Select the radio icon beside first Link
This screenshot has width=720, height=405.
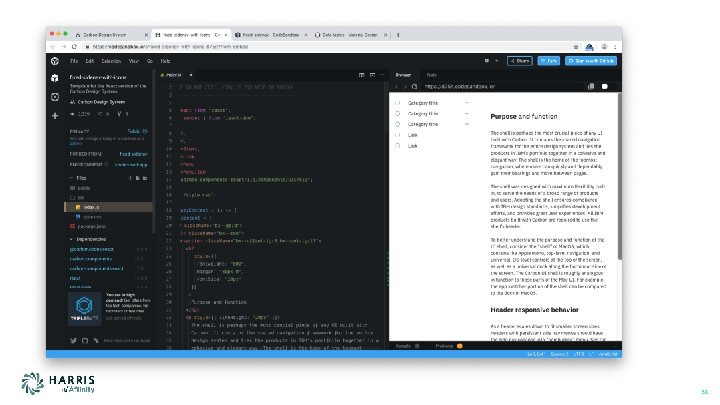tap(398, 135)
